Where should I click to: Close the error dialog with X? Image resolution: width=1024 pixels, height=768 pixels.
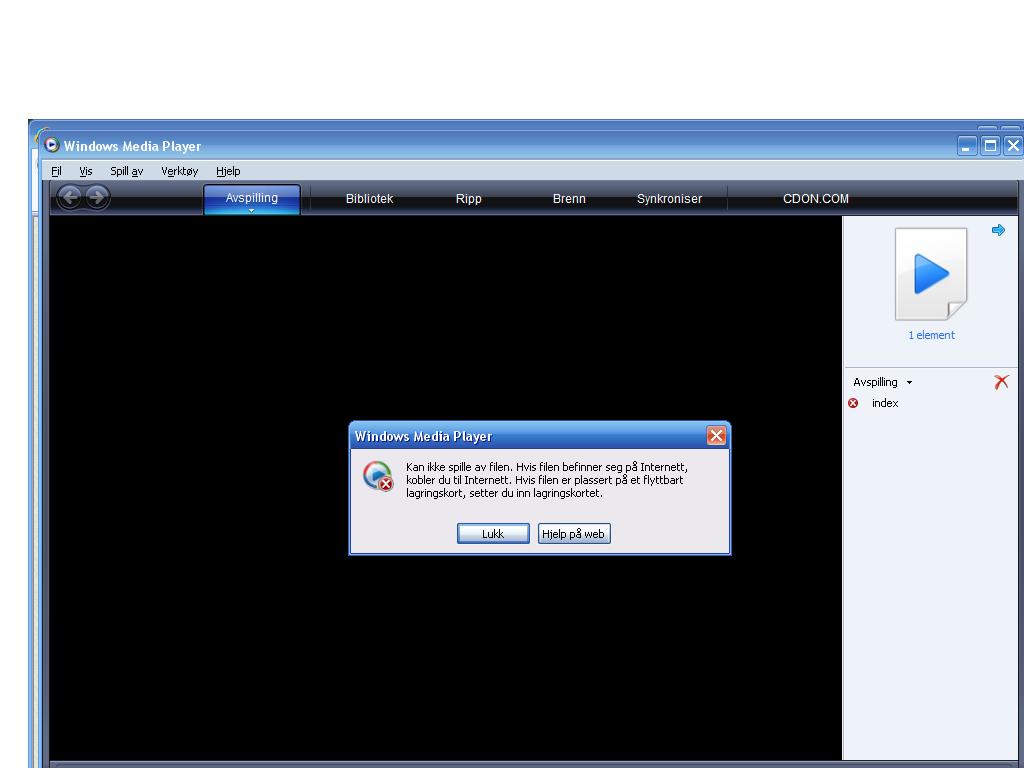pyautogui.click(x=716, y=436)
